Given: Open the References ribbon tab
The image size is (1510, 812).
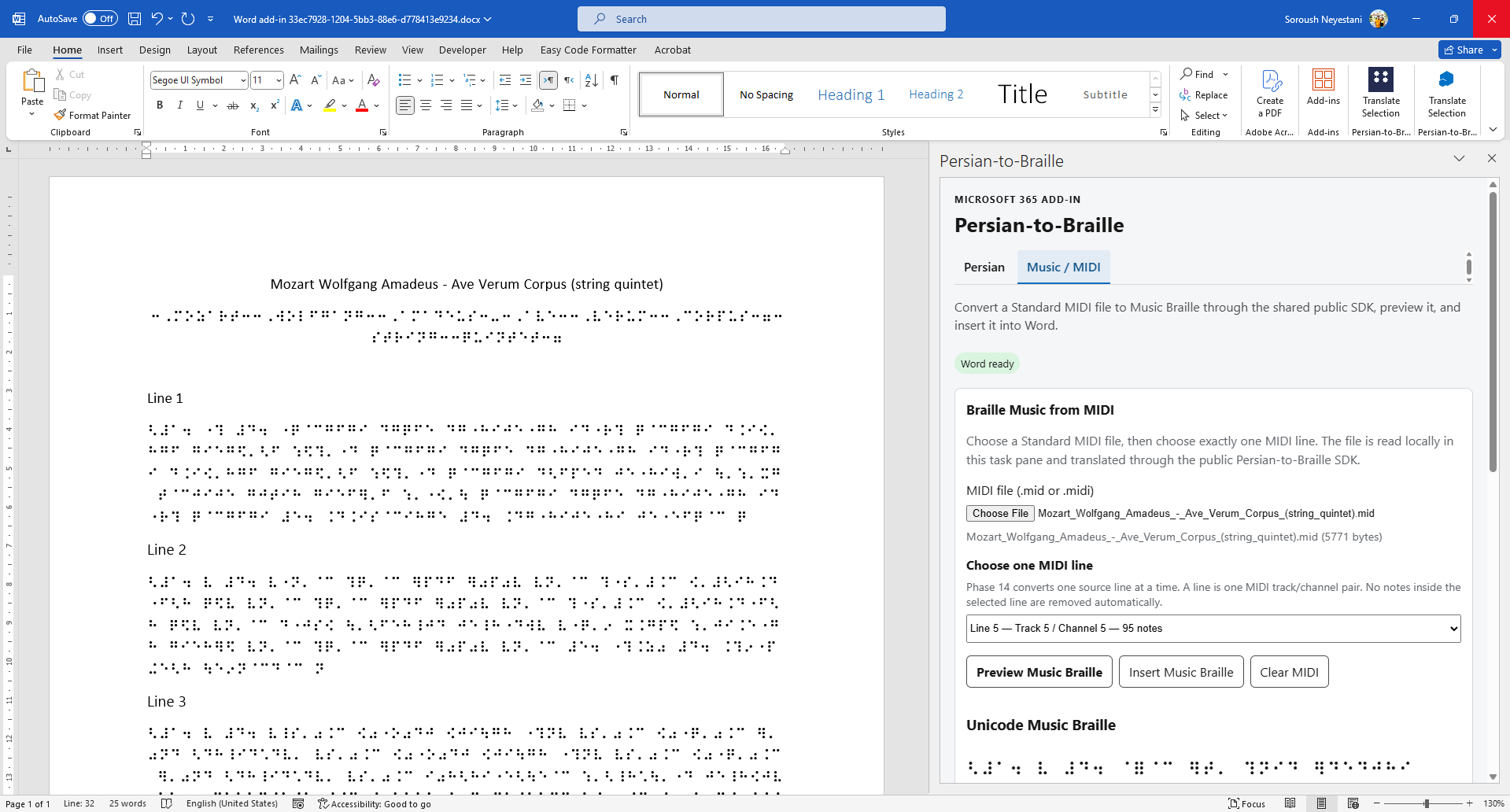Looking at the screenshot, I should point(259,50).
